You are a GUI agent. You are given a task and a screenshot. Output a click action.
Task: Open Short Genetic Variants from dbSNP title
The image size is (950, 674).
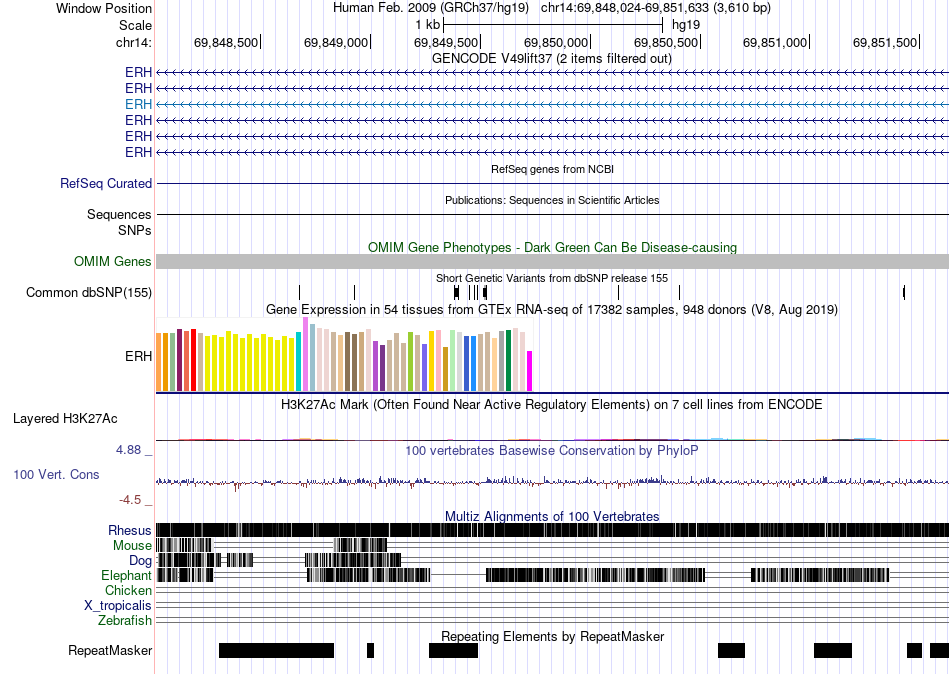click(552, 278)
